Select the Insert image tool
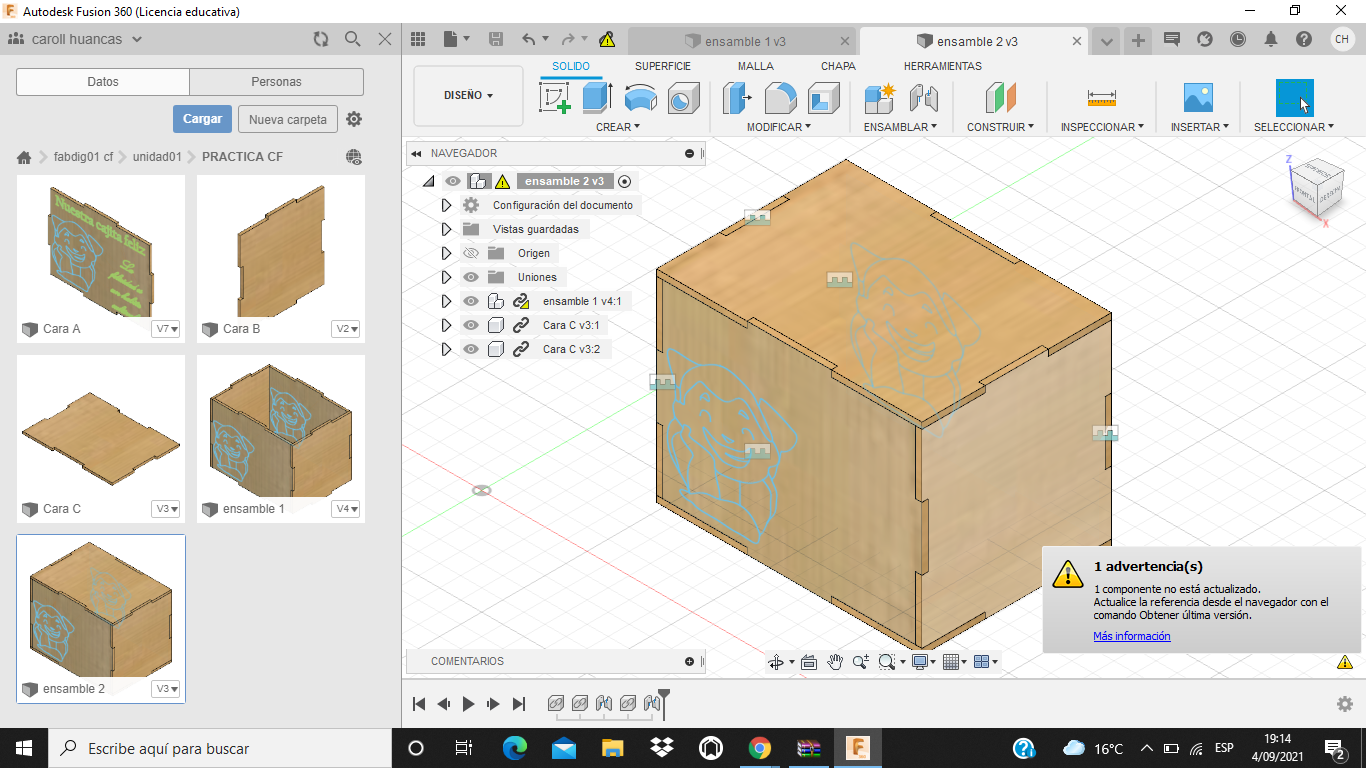The image size is (1366, 768). (x=1198, y=98)
